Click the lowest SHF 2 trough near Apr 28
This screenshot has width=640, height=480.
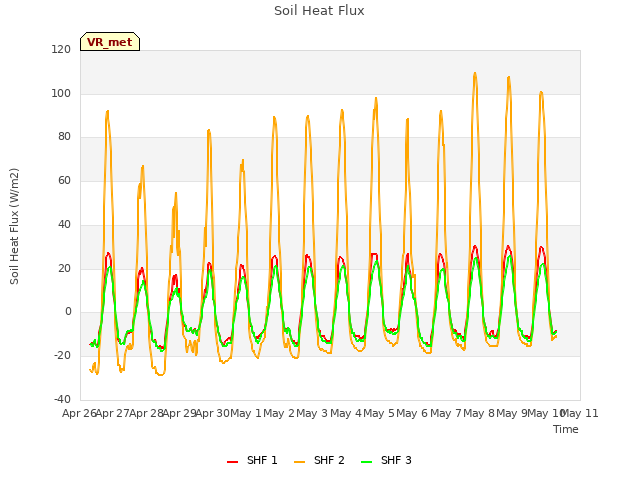click(x=161, y=374)
